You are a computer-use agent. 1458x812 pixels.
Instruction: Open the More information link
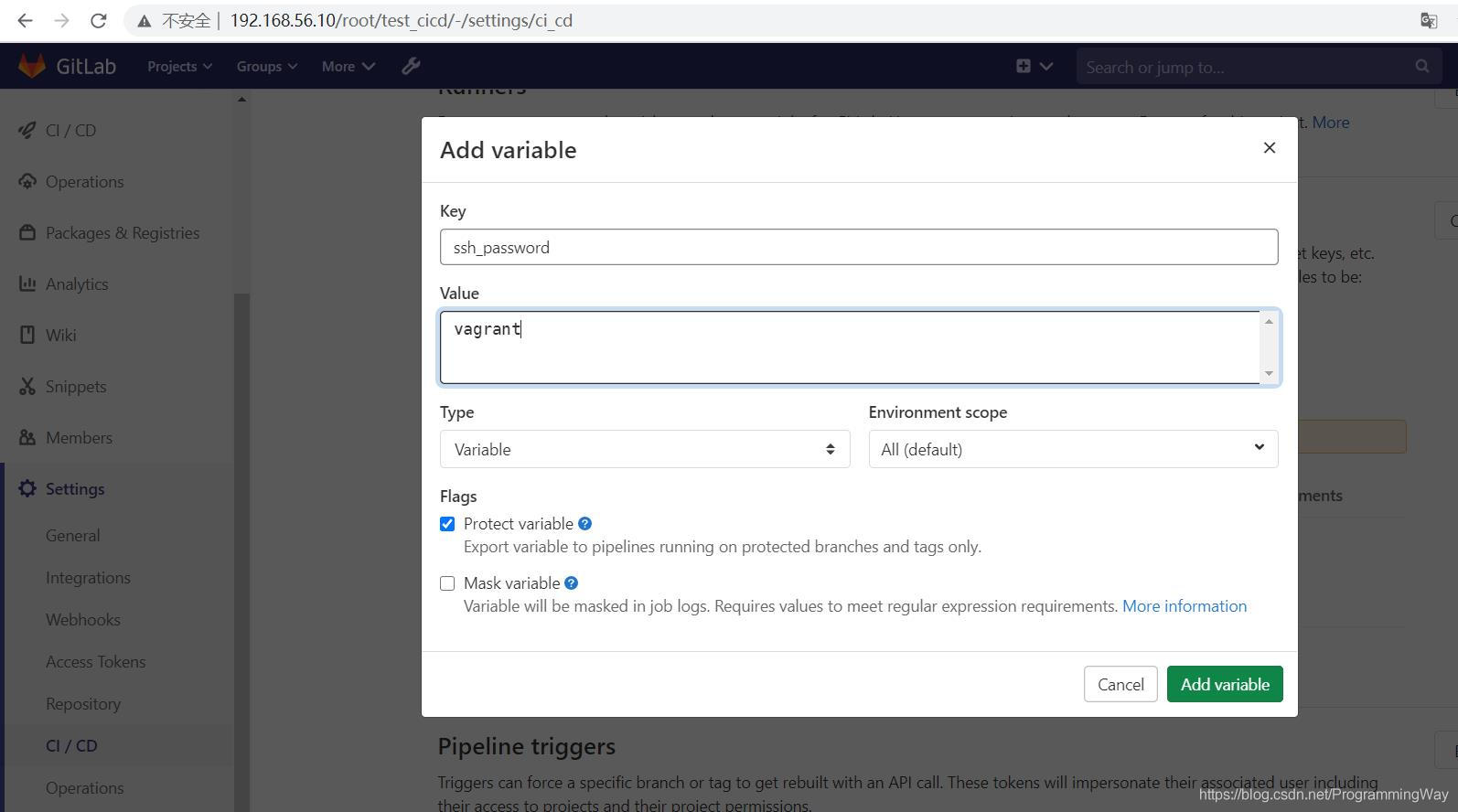click(1184, 605)
